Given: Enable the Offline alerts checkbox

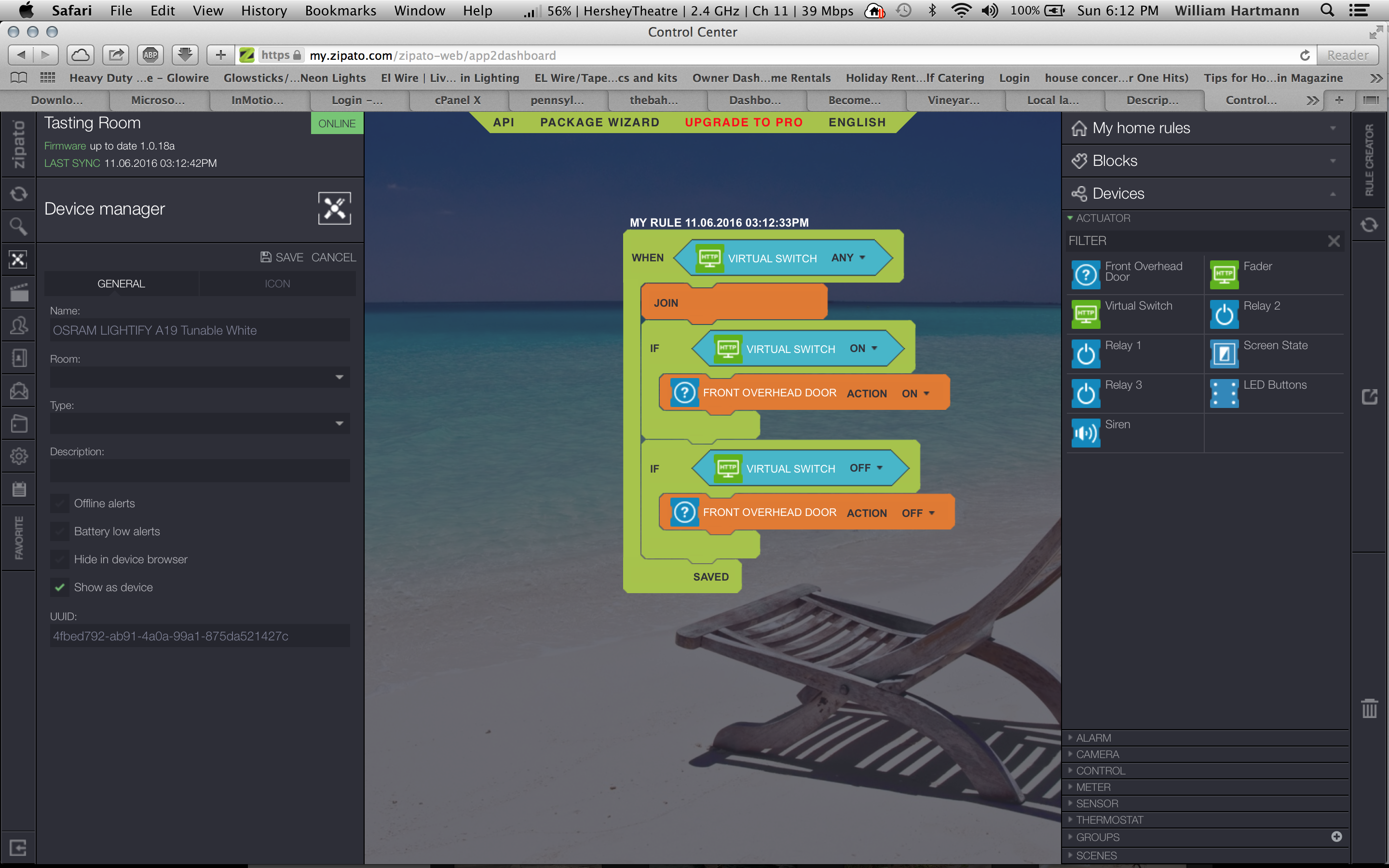Looking at the screenshot, I should (60, 503).
